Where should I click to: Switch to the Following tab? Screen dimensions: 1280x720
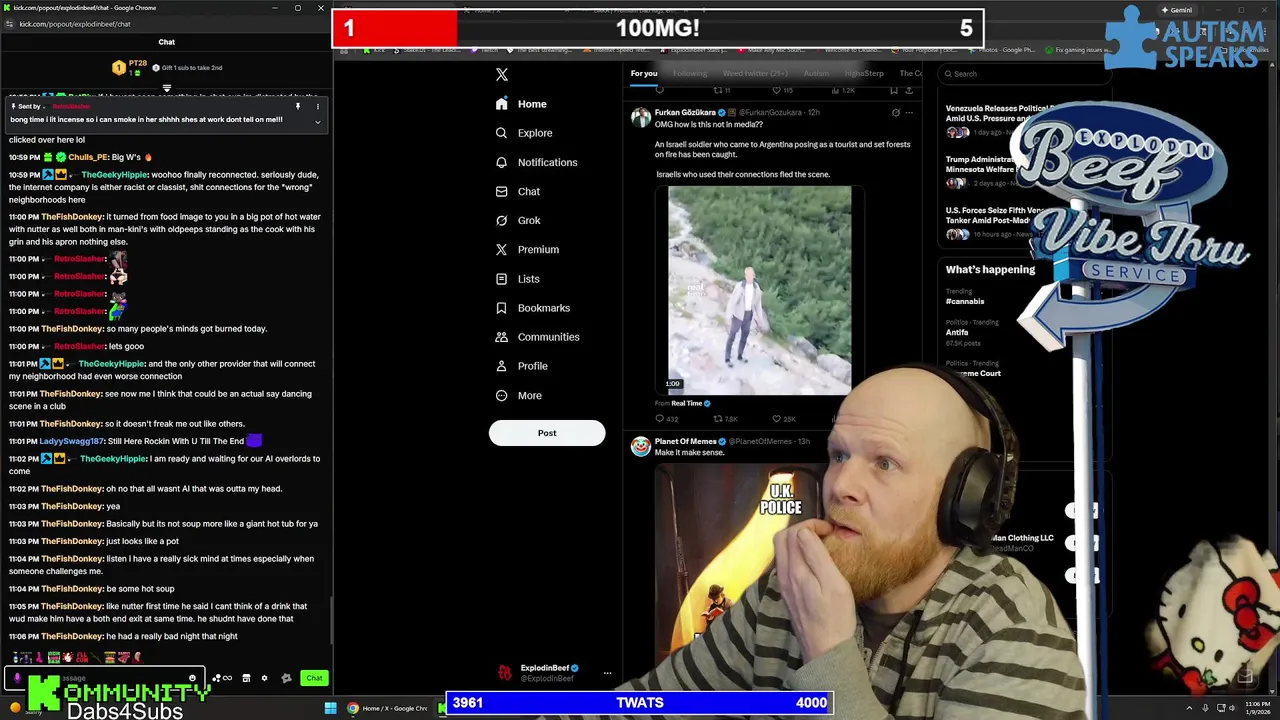click(x=690, y=73)
